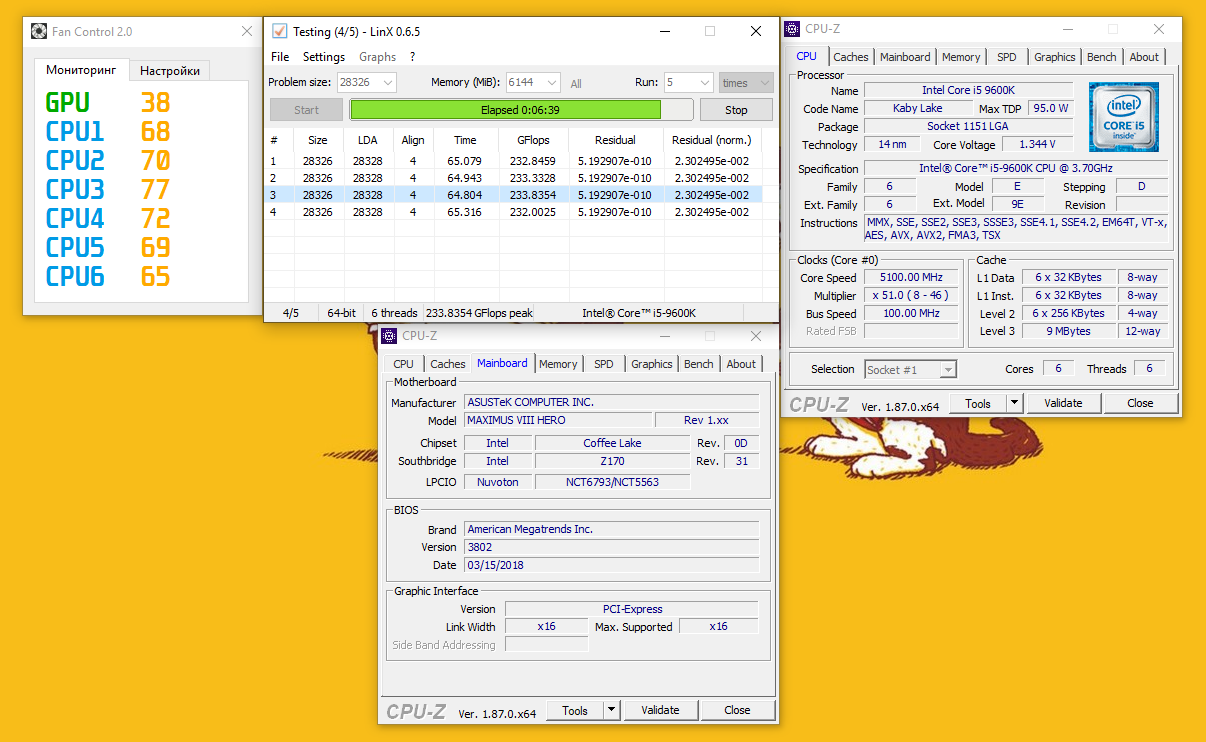
Task: Select Mainboard tab in CPU-Z processor window
Action: click(905, 57)
